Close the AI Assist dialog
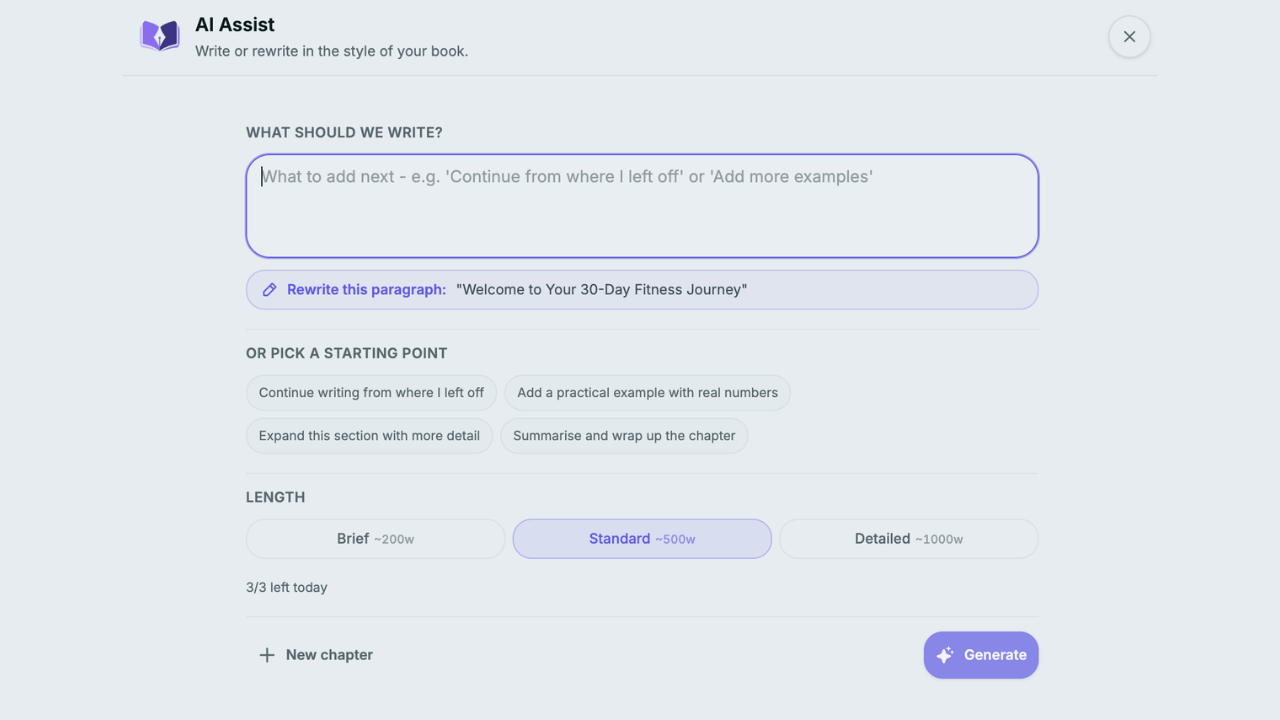Image resolution: width=1280 pixels, height=720 pixels. point(1129,37)
